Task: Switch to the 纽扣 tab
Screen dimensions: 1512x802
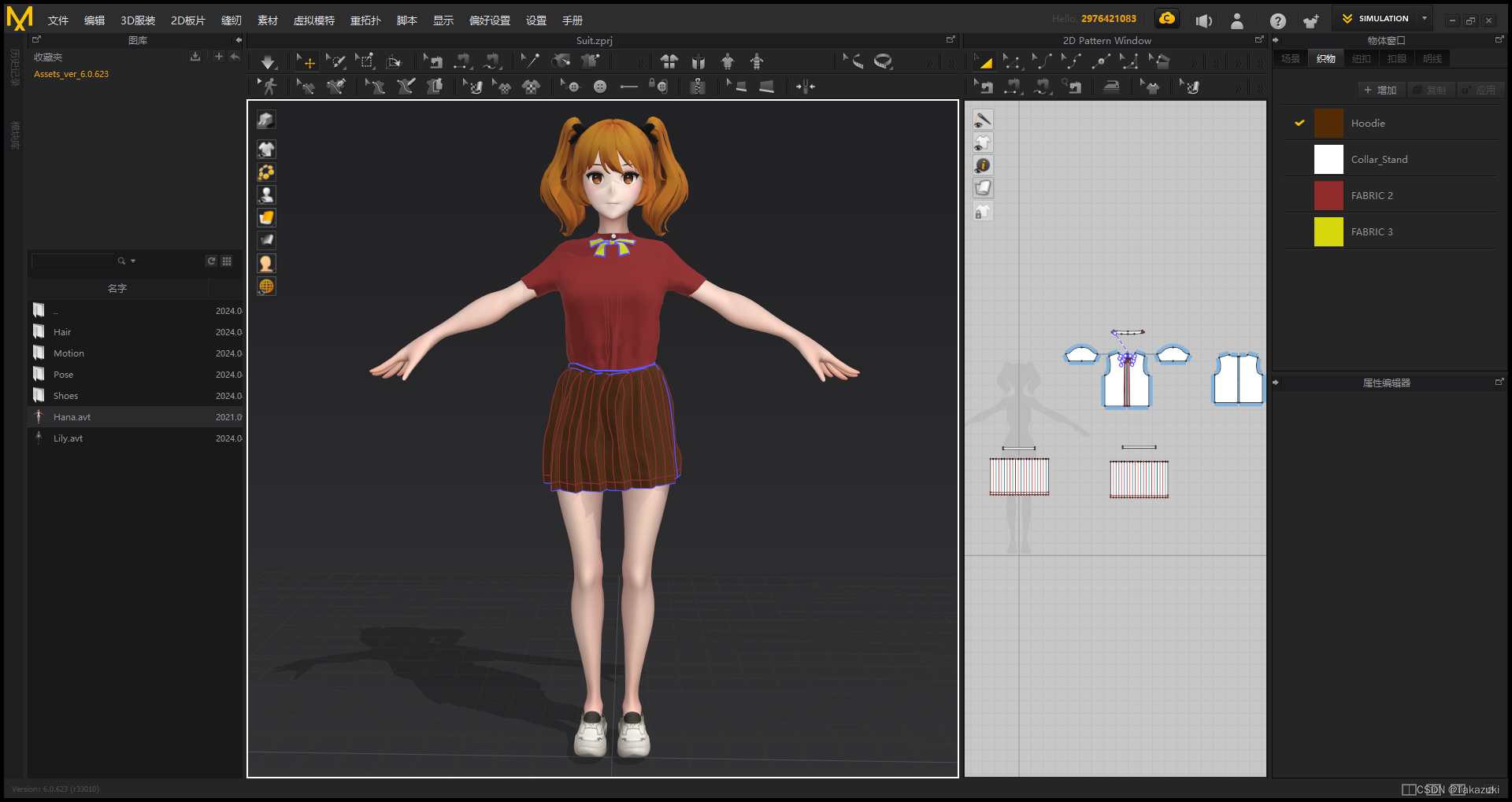Action: 1361,59
